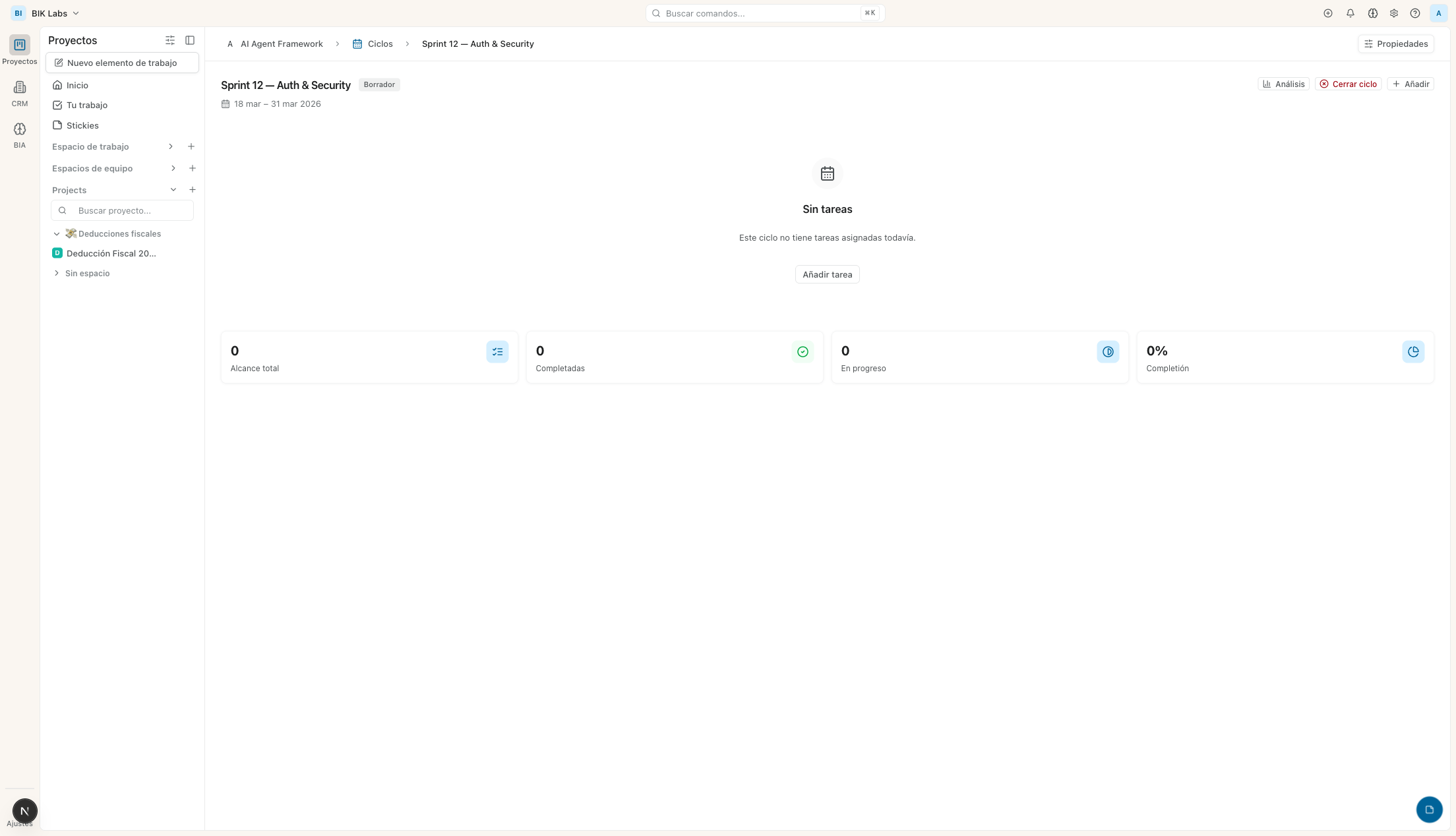
Task: Click the blue floating button bottom right
Action: (1429, 809)
